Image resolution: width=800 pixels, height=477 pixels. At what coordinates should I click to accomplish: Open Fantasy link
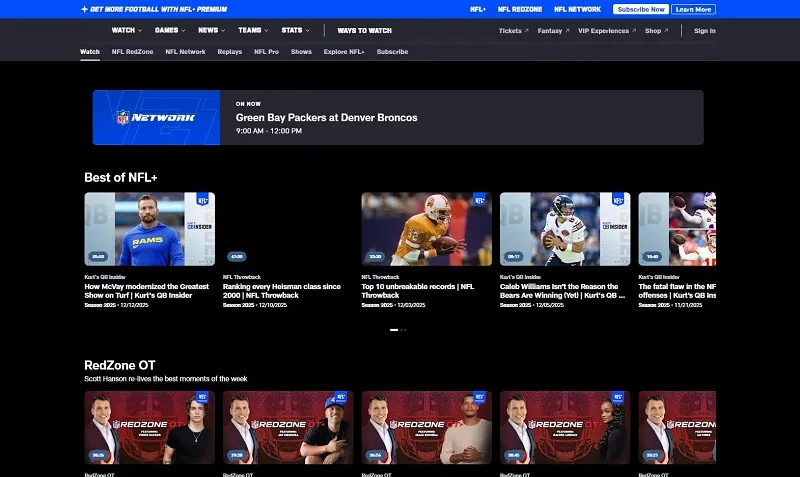coord(549,31)
